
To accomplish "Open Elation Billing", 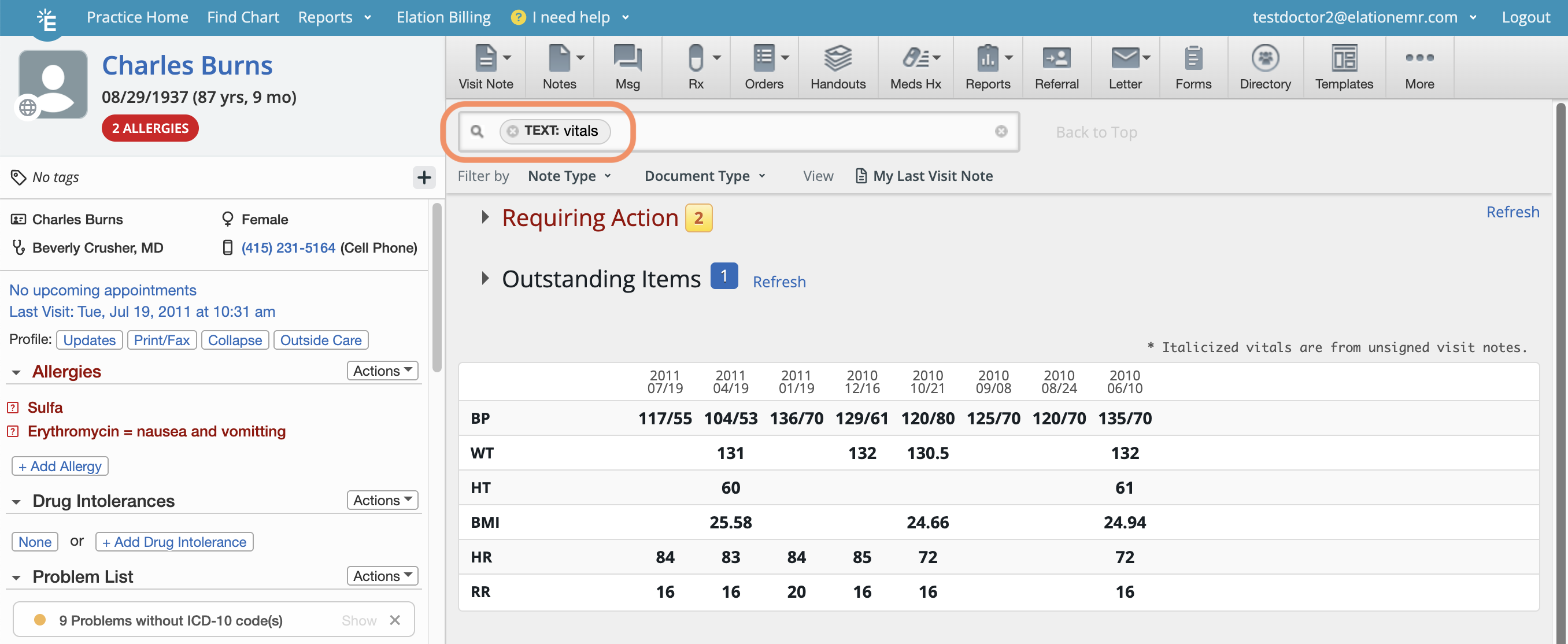I will (443, 17).
